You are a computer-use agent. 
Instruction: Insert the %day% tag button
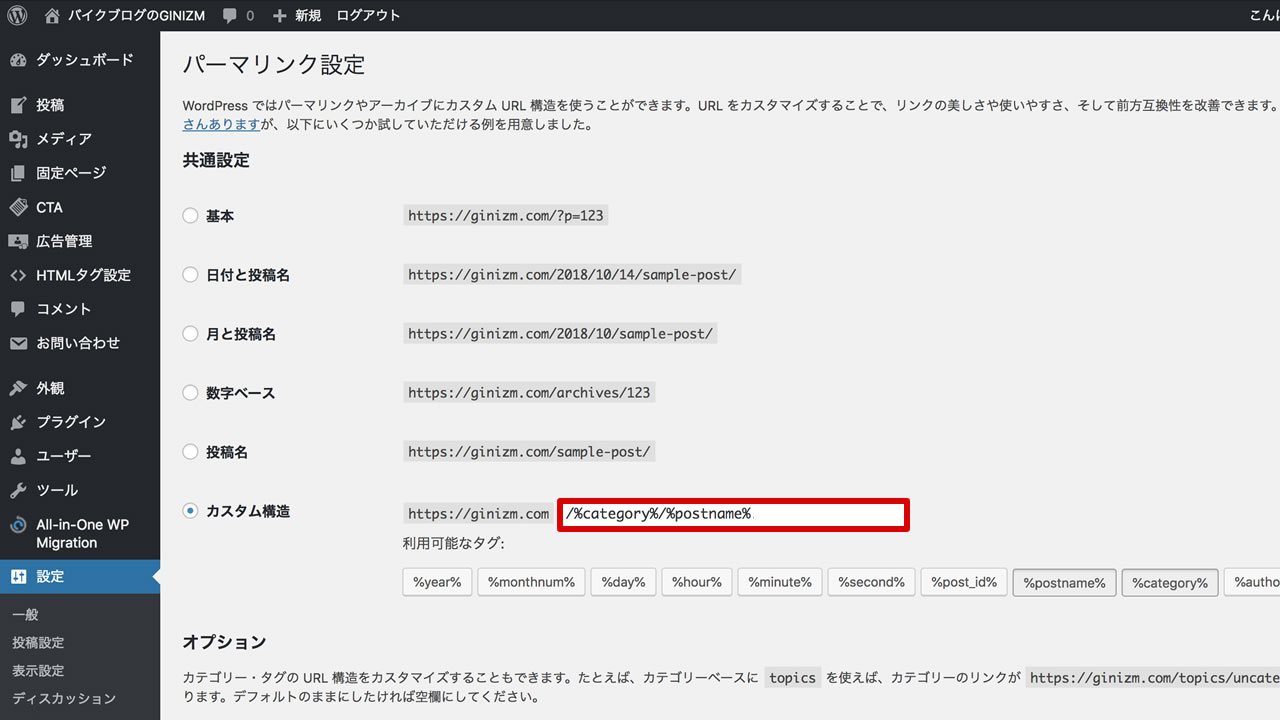click(x=622, y=582)
